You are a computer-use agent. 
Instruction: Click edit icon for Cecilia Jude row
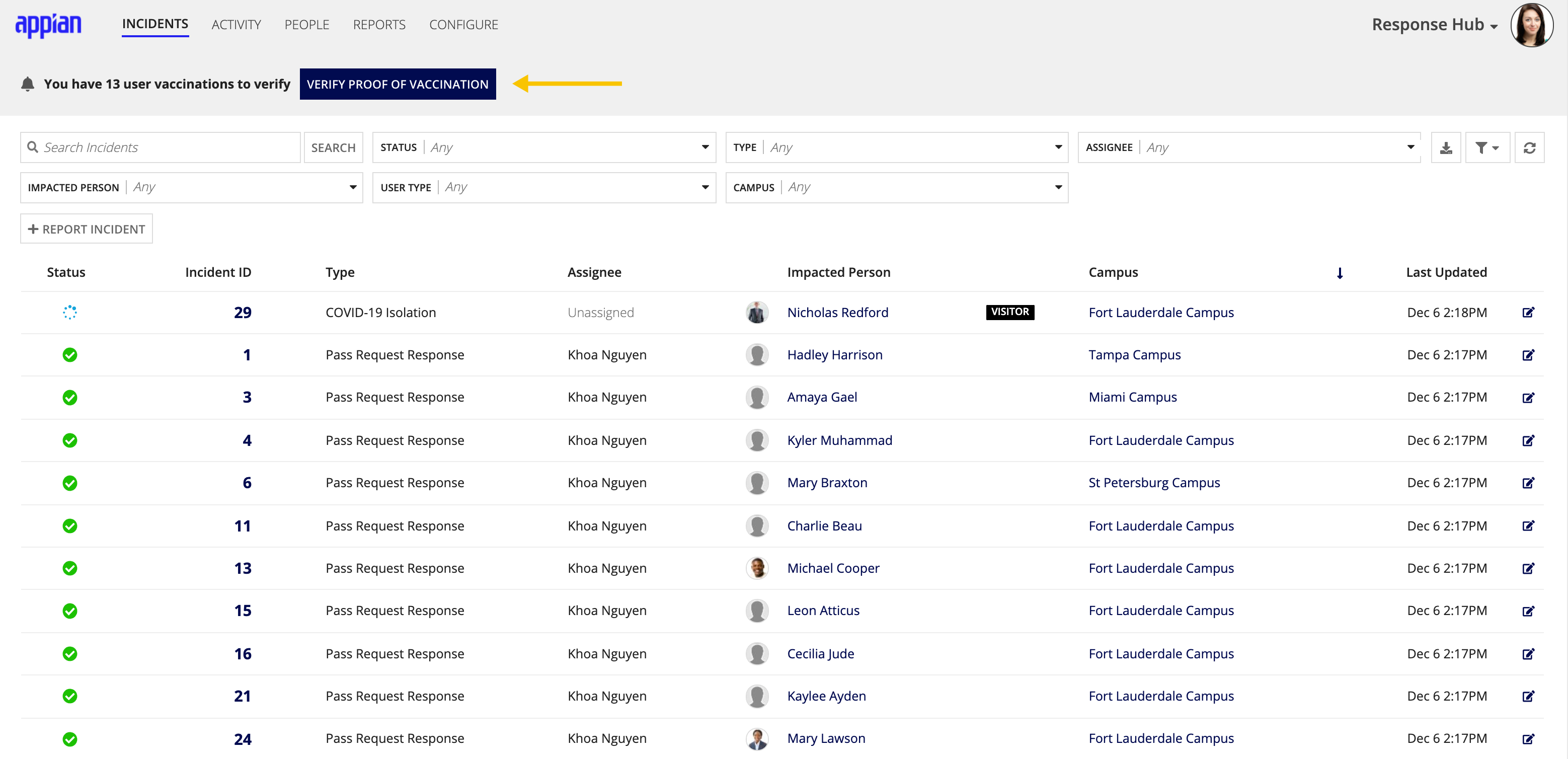pyautogui.click(x=1528, y=654)
